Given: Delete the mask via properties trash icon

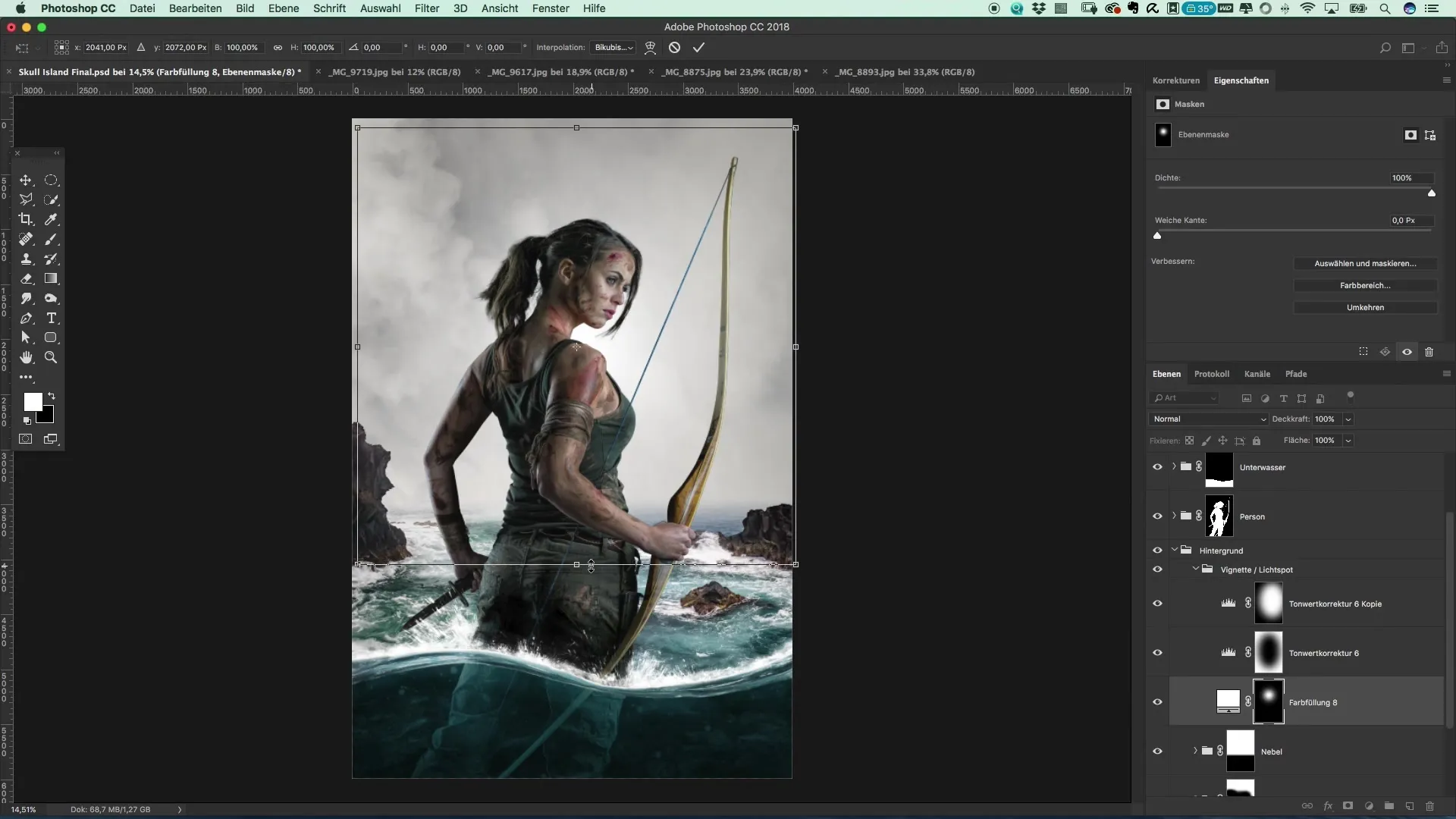Looking at the screenshot, I should [1429, 352].
